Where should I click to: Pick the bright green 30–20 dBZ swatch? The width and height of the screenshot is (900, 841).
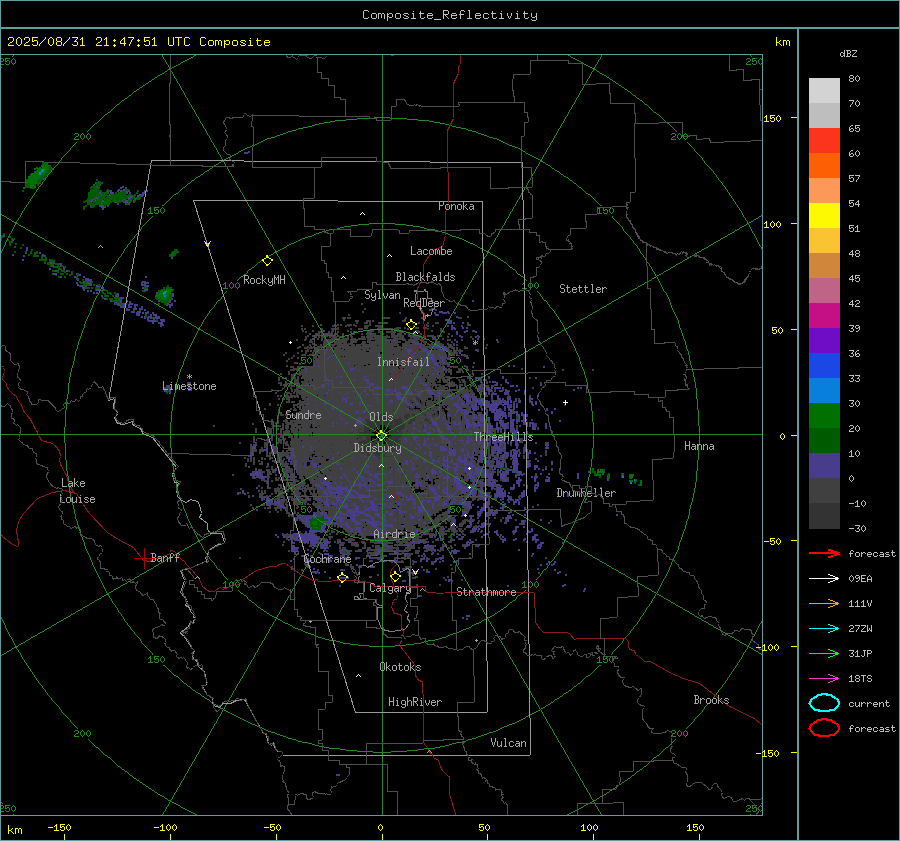[x=824, y=416]
